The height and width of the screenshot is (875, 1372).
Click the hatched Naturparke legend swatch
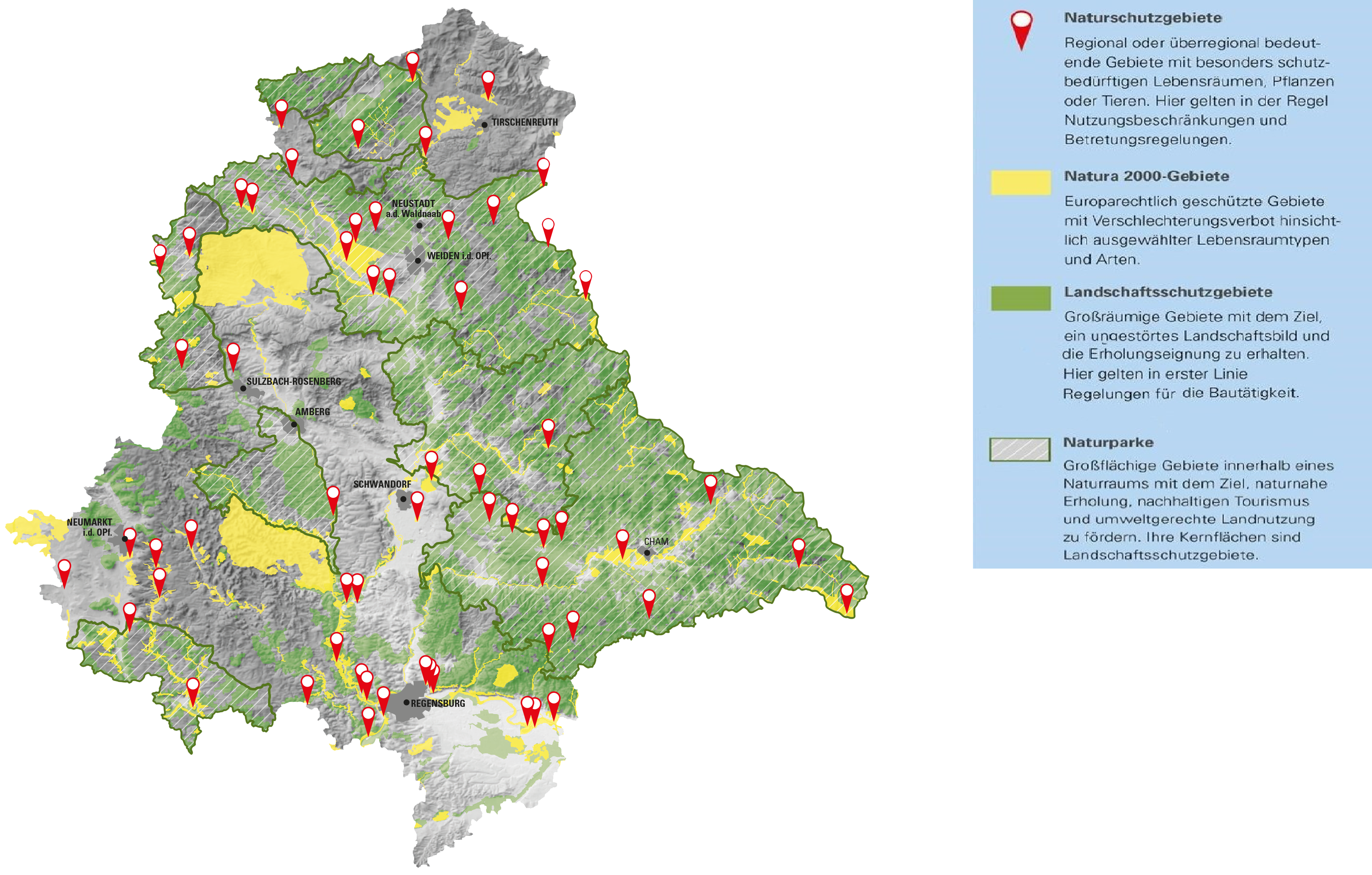tap(1020, 449)
